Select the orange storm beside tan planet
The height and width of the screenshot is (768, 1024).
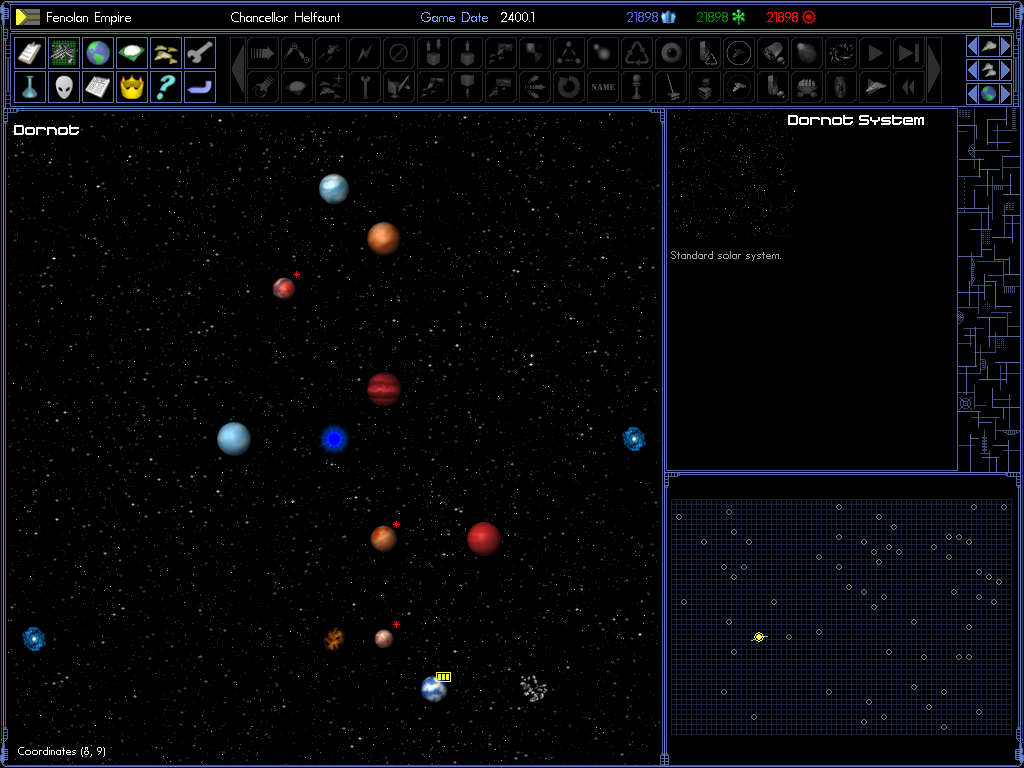click(334, 639)
